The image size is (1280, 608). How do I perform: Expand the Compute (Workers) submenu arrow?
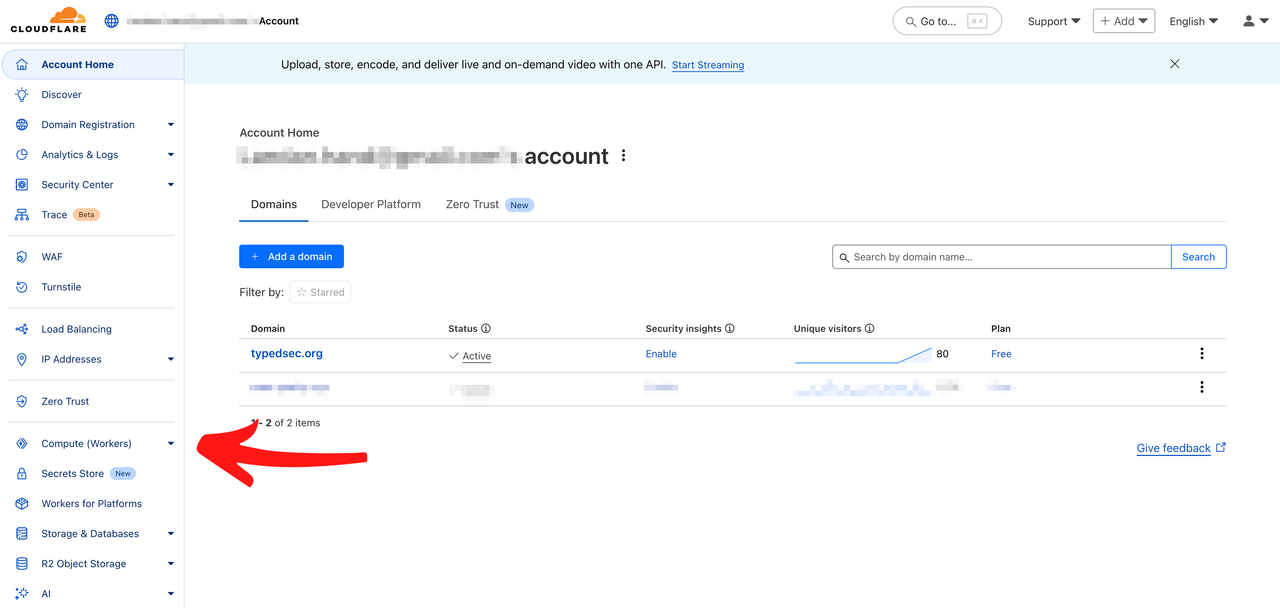(171, 443)
